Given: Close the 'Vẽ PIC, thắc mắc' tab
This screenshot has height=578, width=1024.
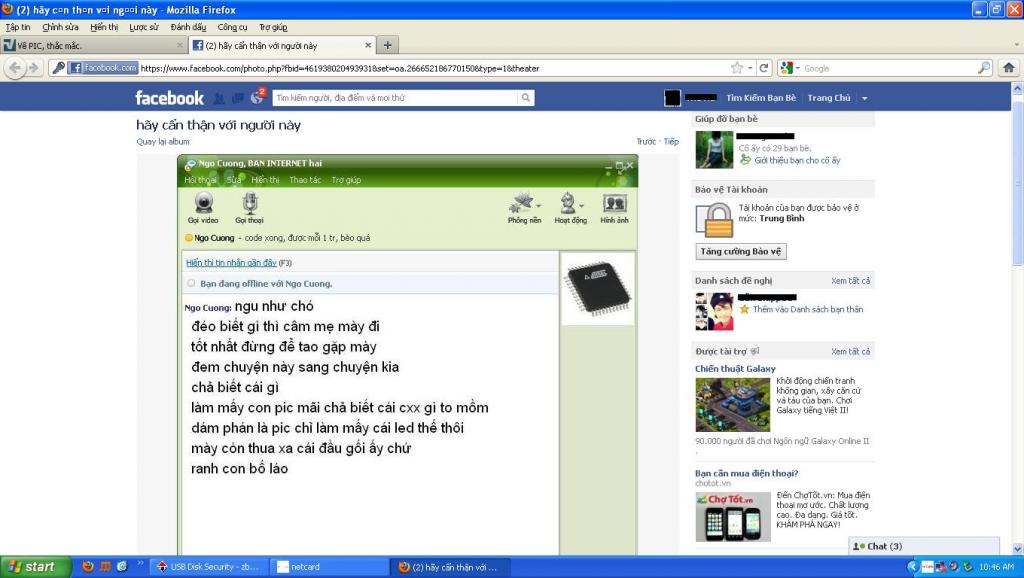Looking at the screenshot, I should pyautogui.click(x=180, y=46).
